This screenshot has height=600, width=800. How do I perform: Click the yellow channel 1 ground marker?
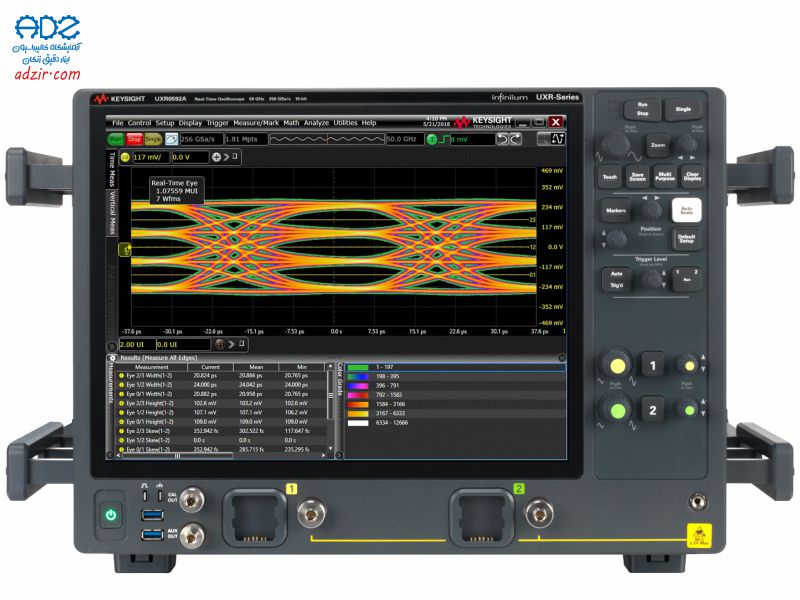pyautogui.click(x=125, y=249)
